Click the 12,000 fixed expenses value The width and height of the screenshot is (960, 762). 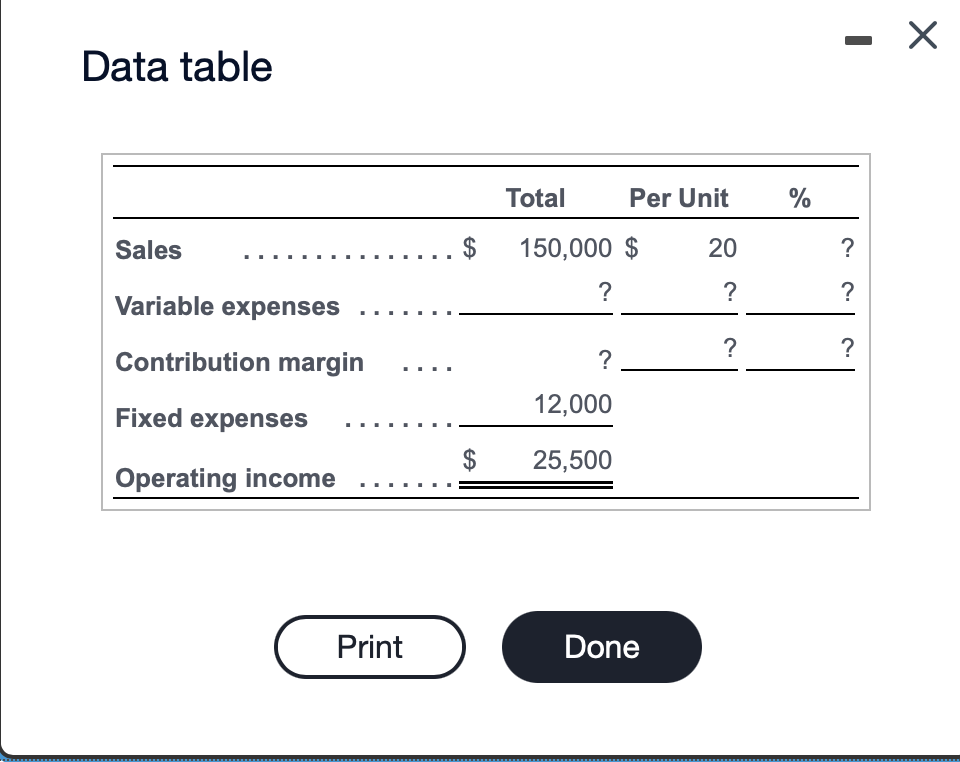pos(572,405)
